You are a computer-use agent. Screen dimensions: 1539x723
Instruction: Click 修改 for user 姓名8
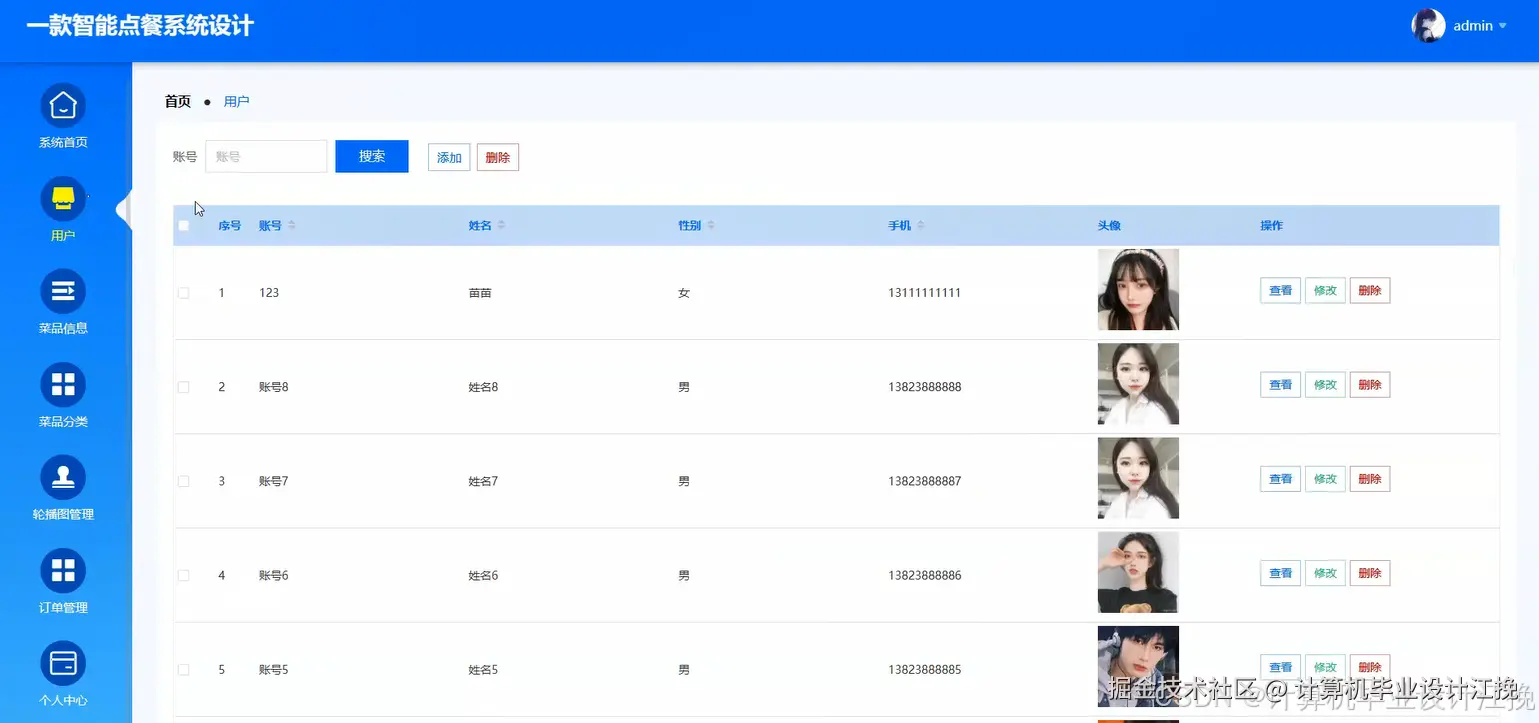pyautogui.click(x=1325, y=384)
